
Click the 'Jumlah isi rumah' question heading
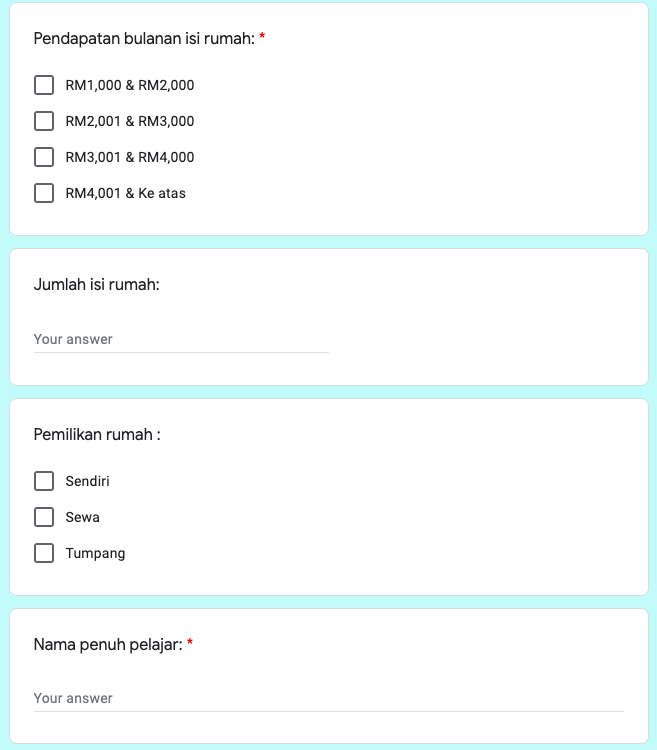coord(97,285)
